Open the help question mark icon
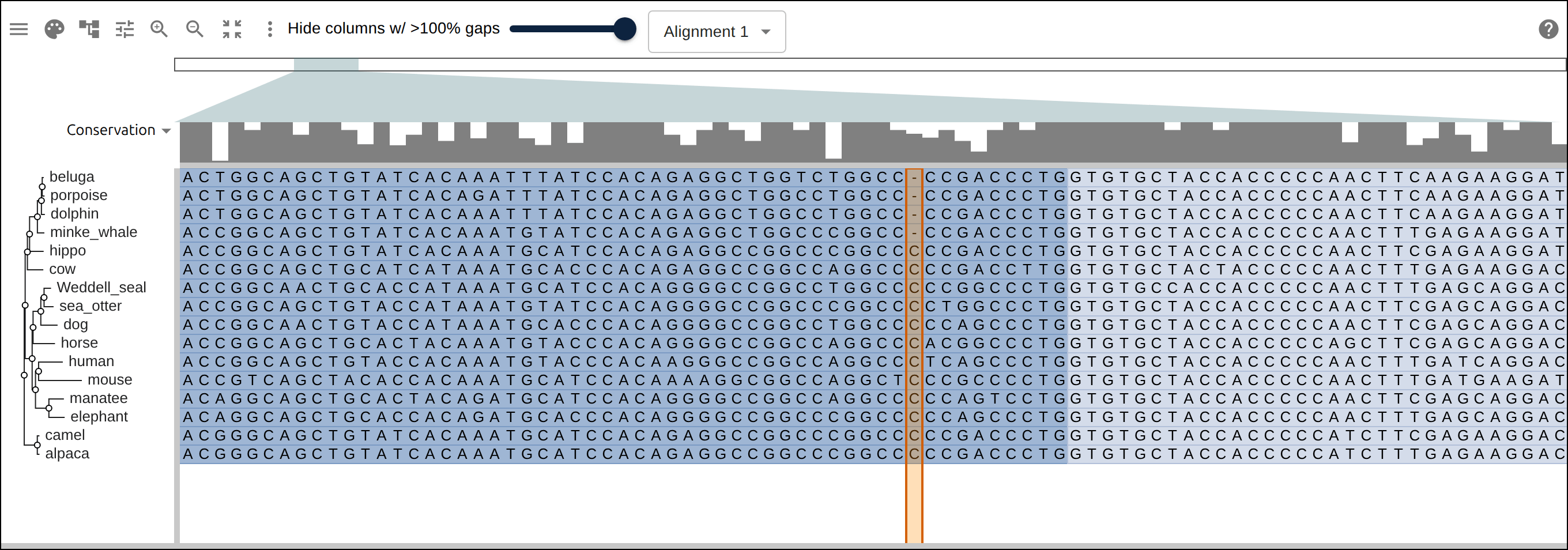Image resolution: width=1568 pixels, height=550 pixels. point(1548,29)
